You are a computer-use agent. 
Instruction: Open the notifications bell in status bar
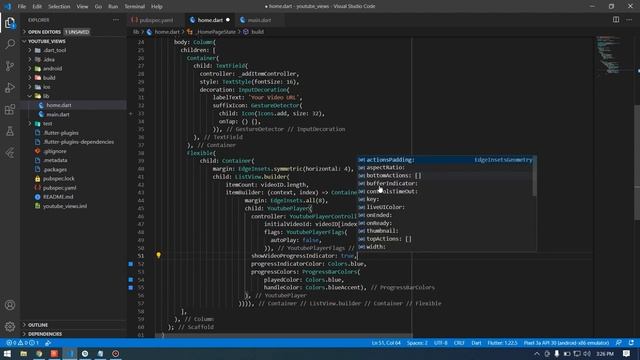[x=631, y=343]
